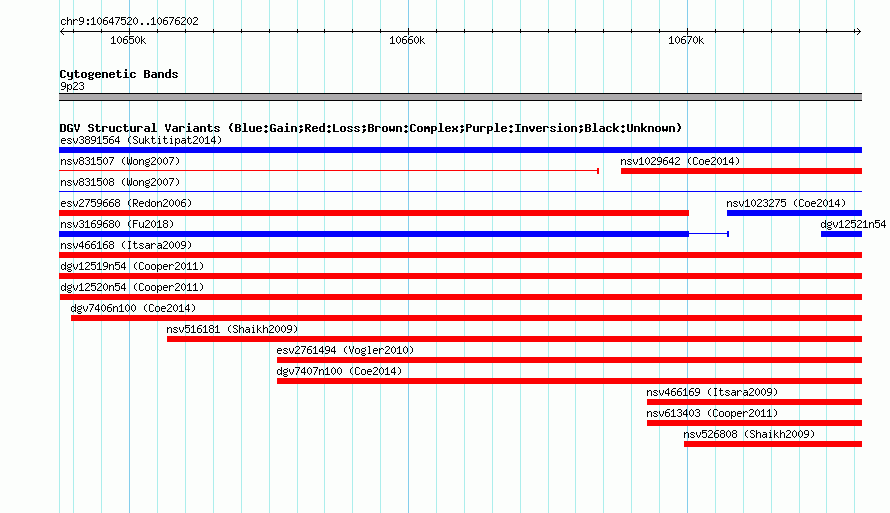
Task: Select the red nsv1029642 loss bar
Action: pos(741,171)
